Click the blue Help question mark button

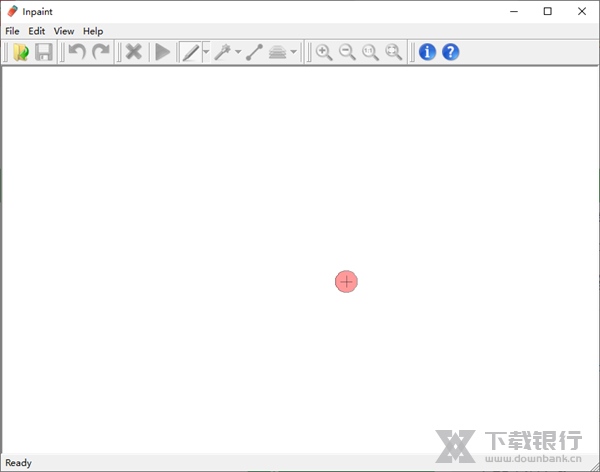(x=450, y=52)
